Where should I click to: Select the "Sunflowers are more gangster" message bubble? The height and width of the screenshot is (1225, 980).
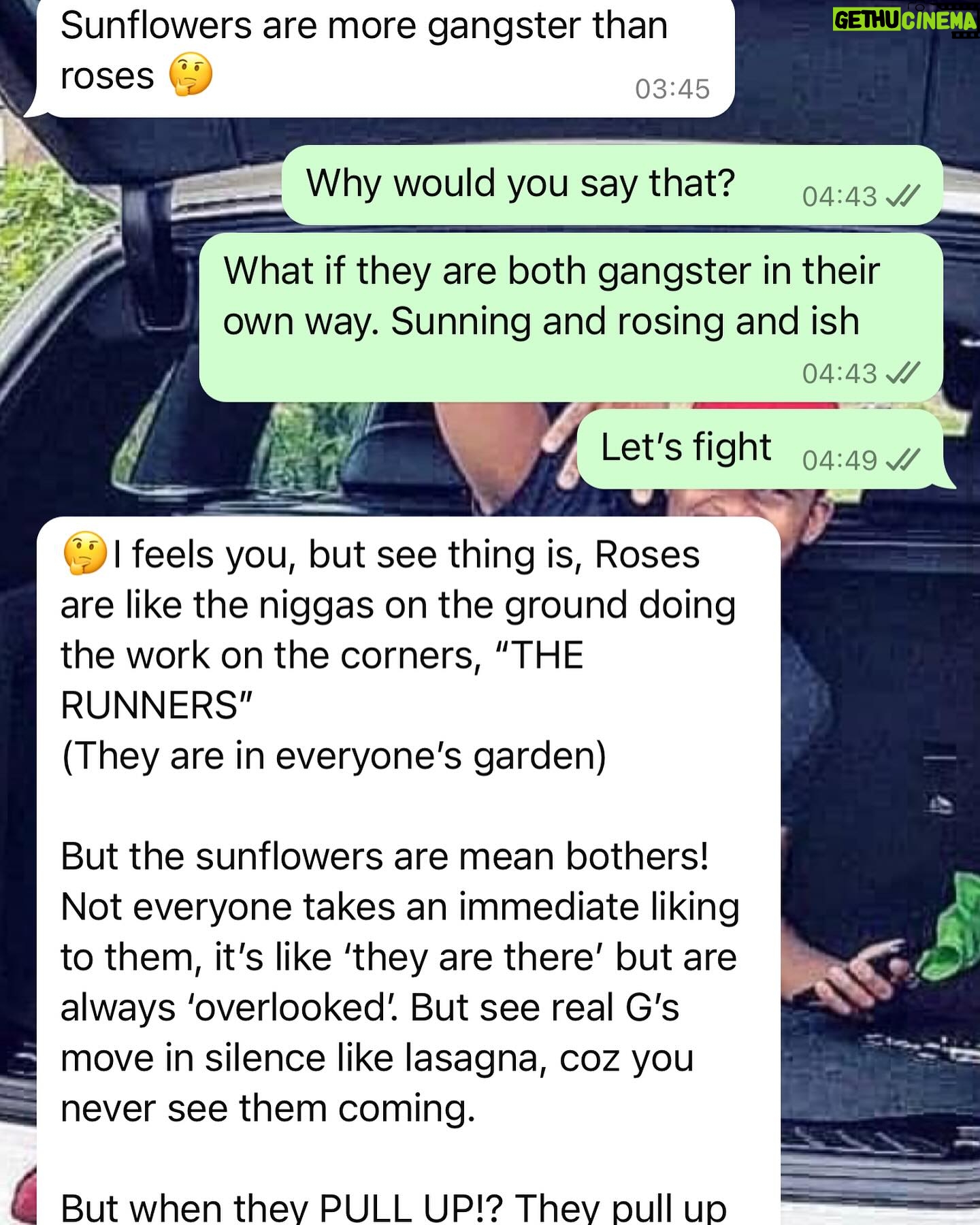point(380,59)
